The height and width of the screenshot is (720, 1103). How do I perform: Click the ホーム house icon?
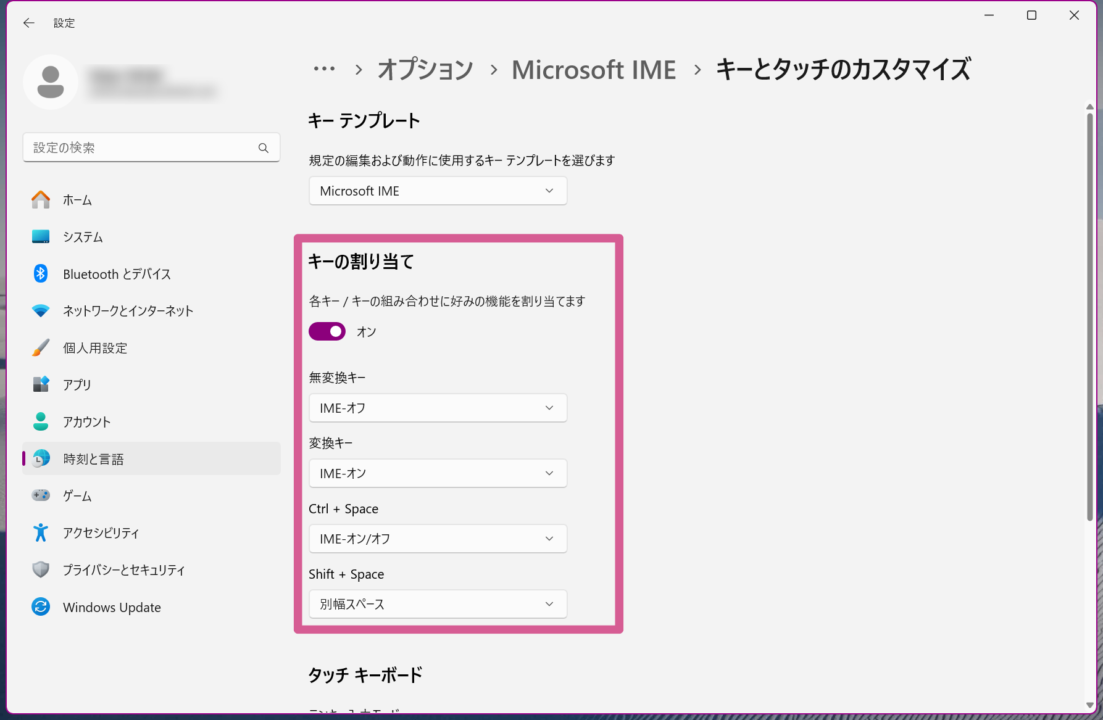tap(41, 200)
